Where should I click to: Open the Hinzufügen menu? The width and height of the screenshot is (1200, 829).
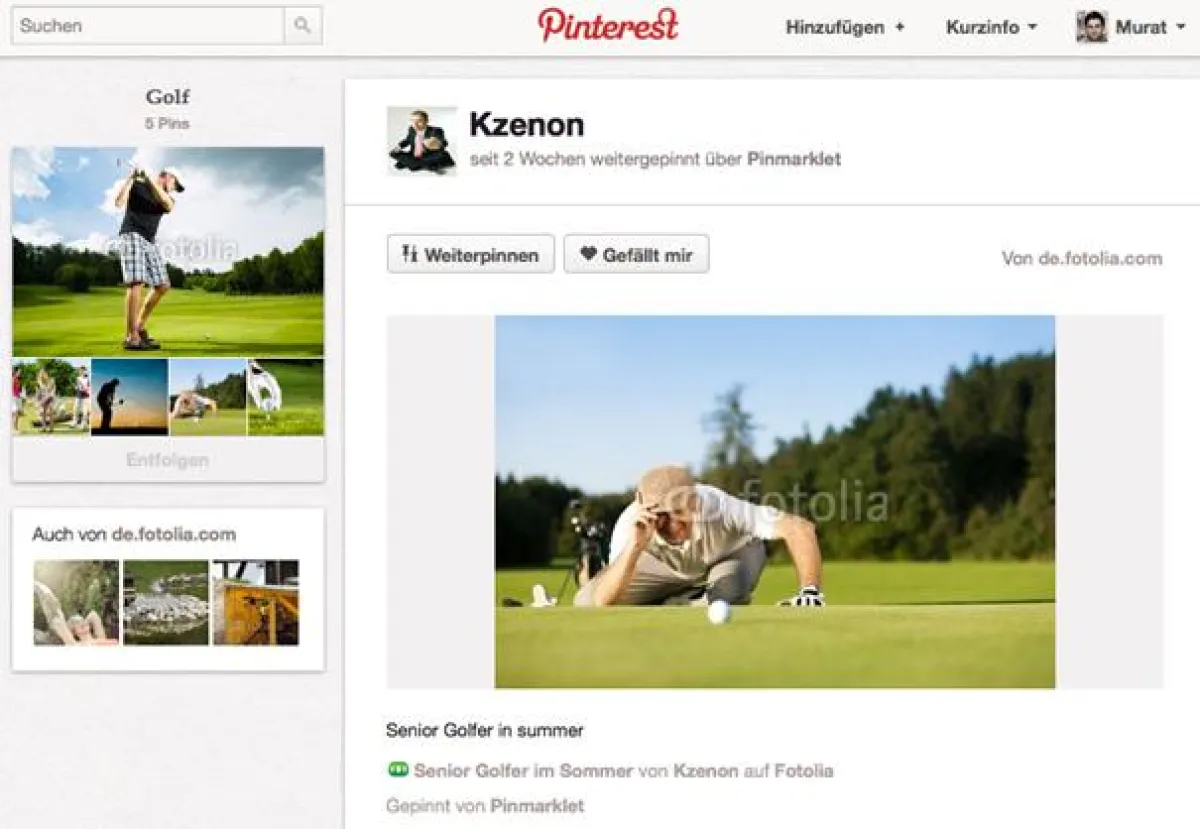[x=844, y=27]
